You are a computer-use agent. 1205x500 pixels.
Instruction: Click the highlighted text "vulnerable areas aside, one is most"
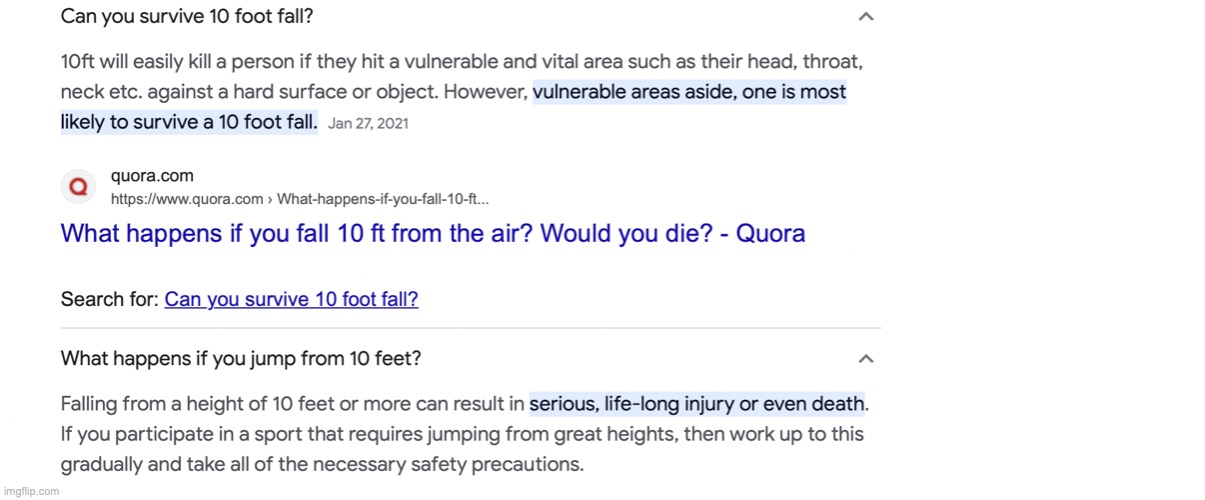pos(689,92)
